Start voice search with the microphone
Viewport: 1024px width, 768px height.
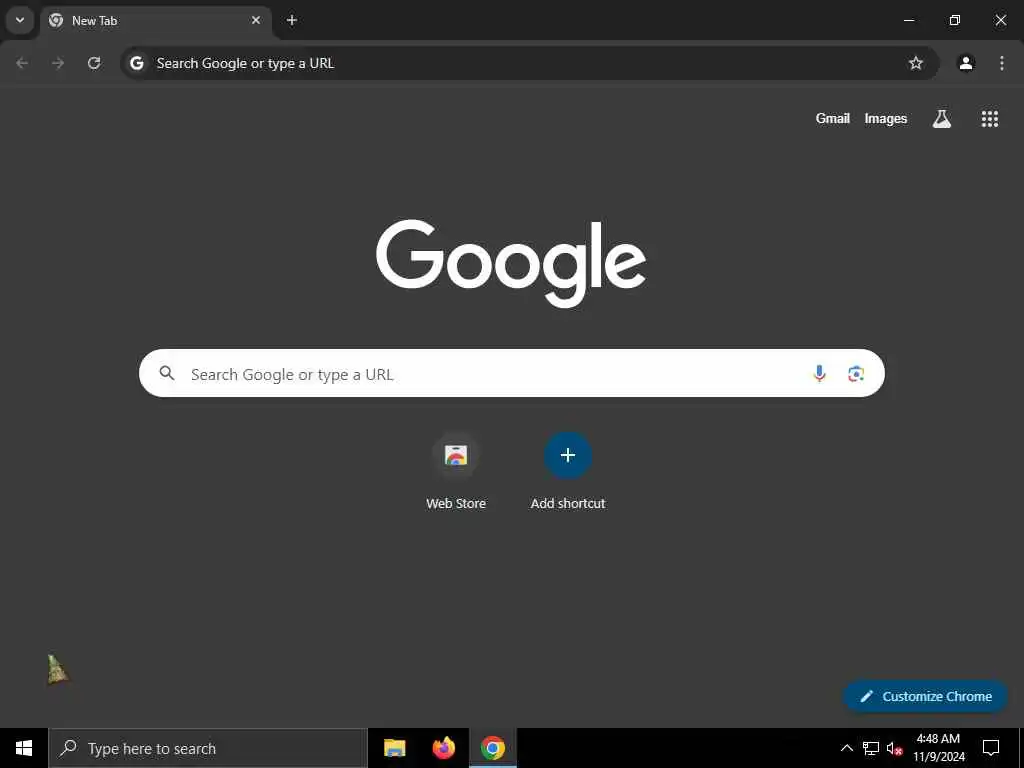pos(819,373)
